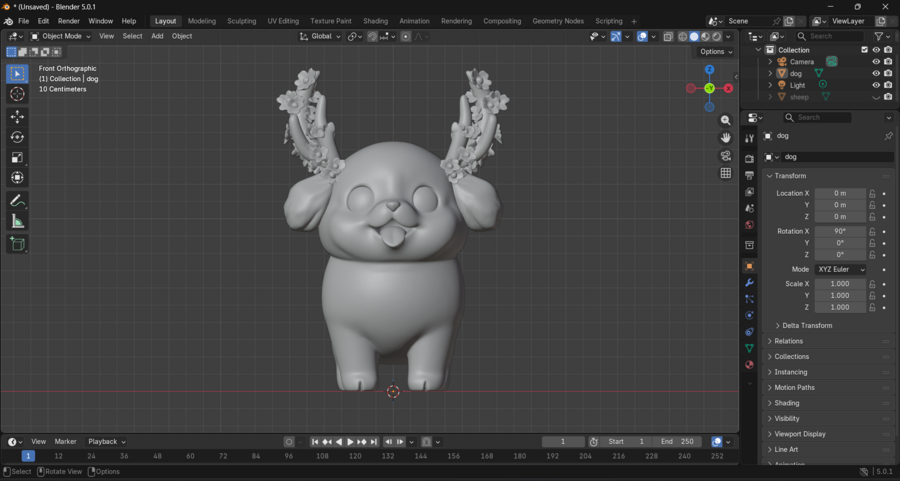Open the Object Mode dropdown
Image resolution: width=900 pixels, height=481 pixels.
point(60,36)
